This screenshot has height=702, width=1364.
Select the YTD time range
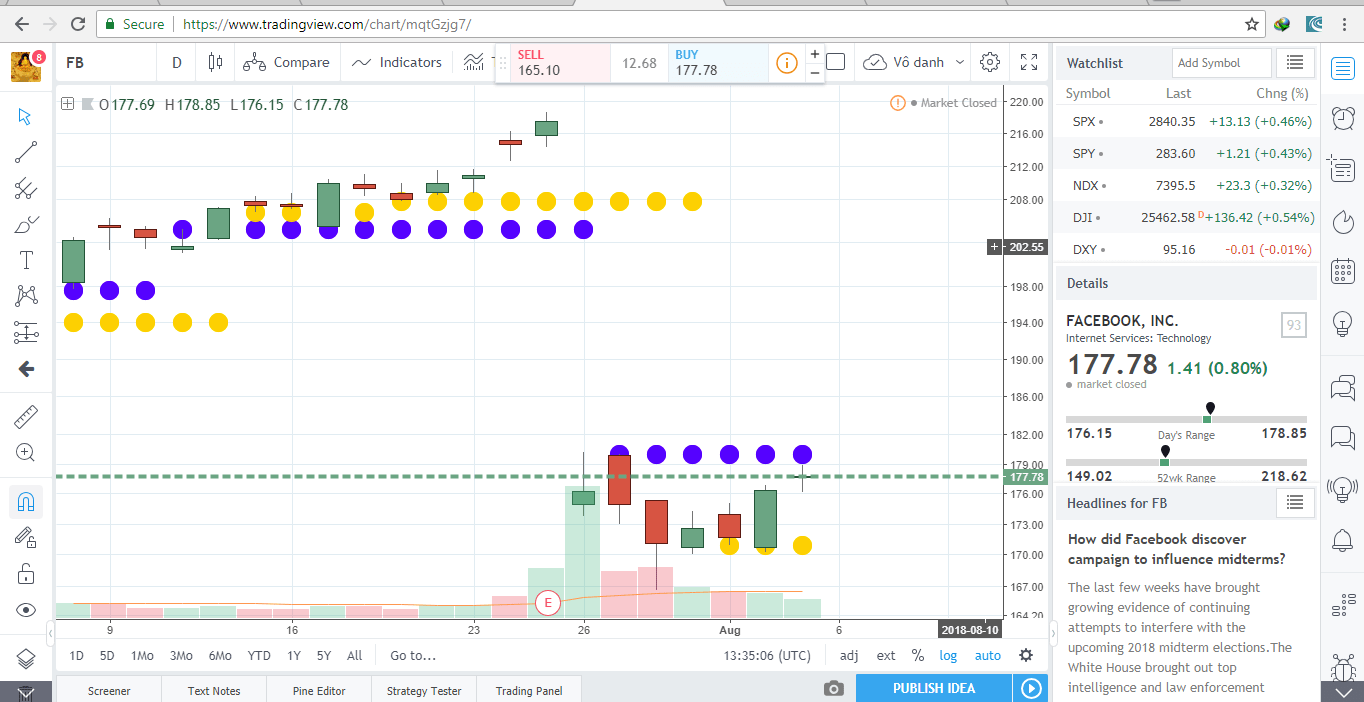(x=259, y=656)
